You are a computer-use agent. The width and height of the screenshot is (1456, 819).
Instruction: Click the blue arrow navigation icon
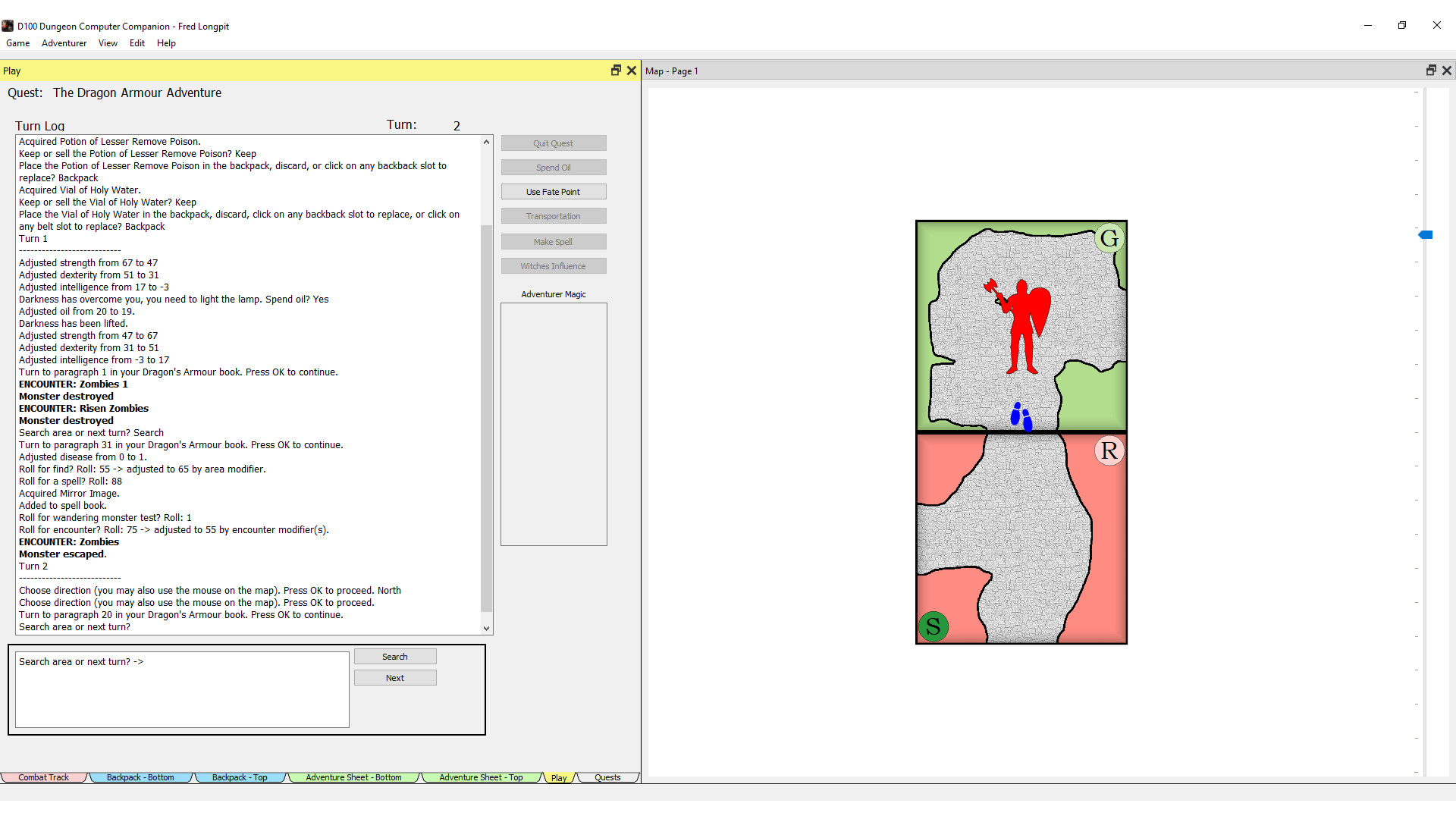click(x=1425, y=234)
